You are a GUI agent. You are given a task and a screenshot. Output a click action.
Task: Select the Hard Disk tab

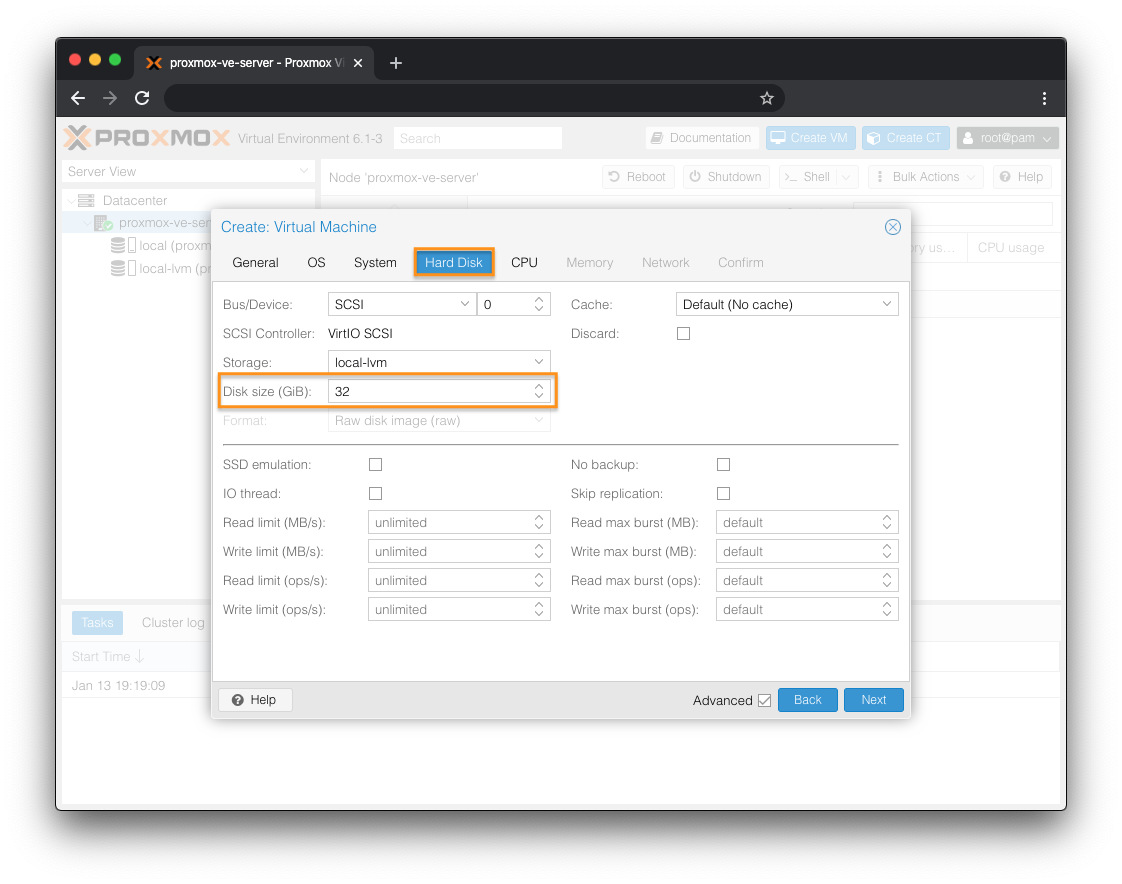[x=454, y=263]
